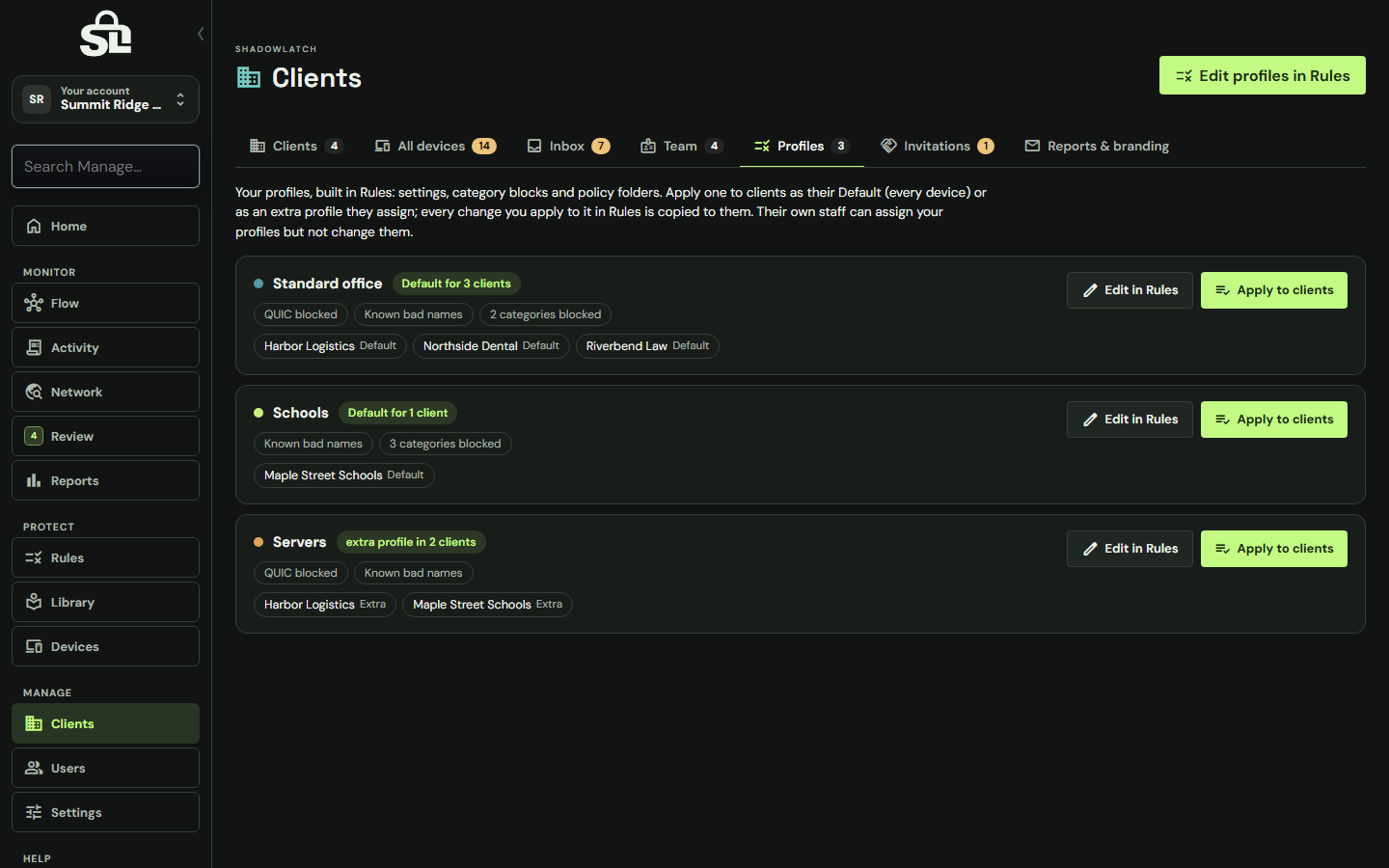
Task: Click the '3 categories blocked' tag
Action: pos(445,444)
